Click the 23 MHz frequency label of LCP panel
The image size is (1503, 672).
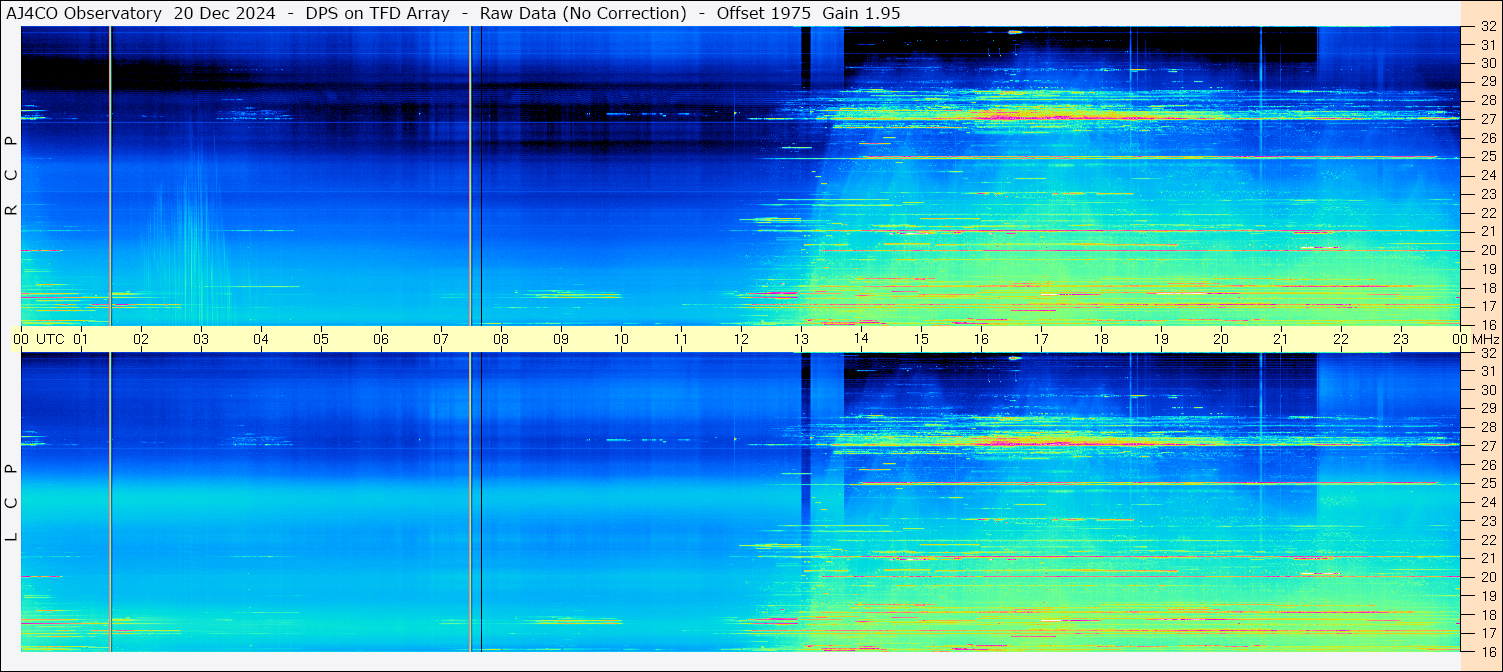point(1488,521)
